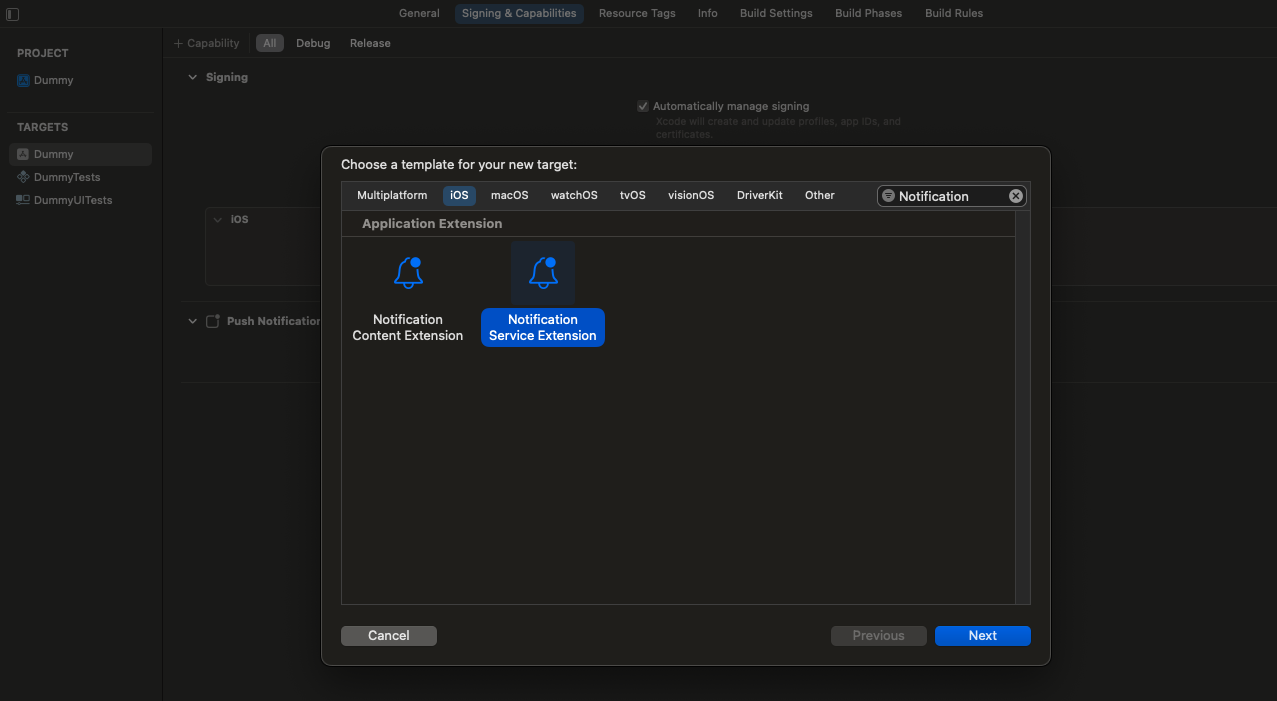This screenshot has width=1277, height=701.
Task: Collapse the iOS signing subsection
Action: [x=217, y=219]
